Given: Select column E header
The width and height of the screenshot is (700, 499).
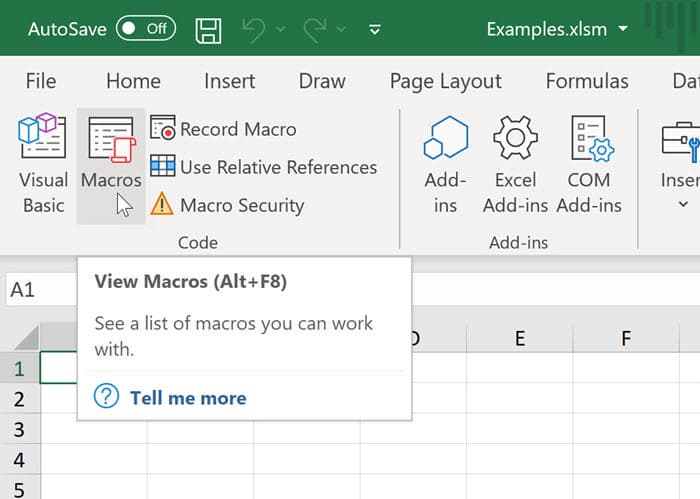Looking at the screenshot, I should pyautogui.click(x=520, y=338).
